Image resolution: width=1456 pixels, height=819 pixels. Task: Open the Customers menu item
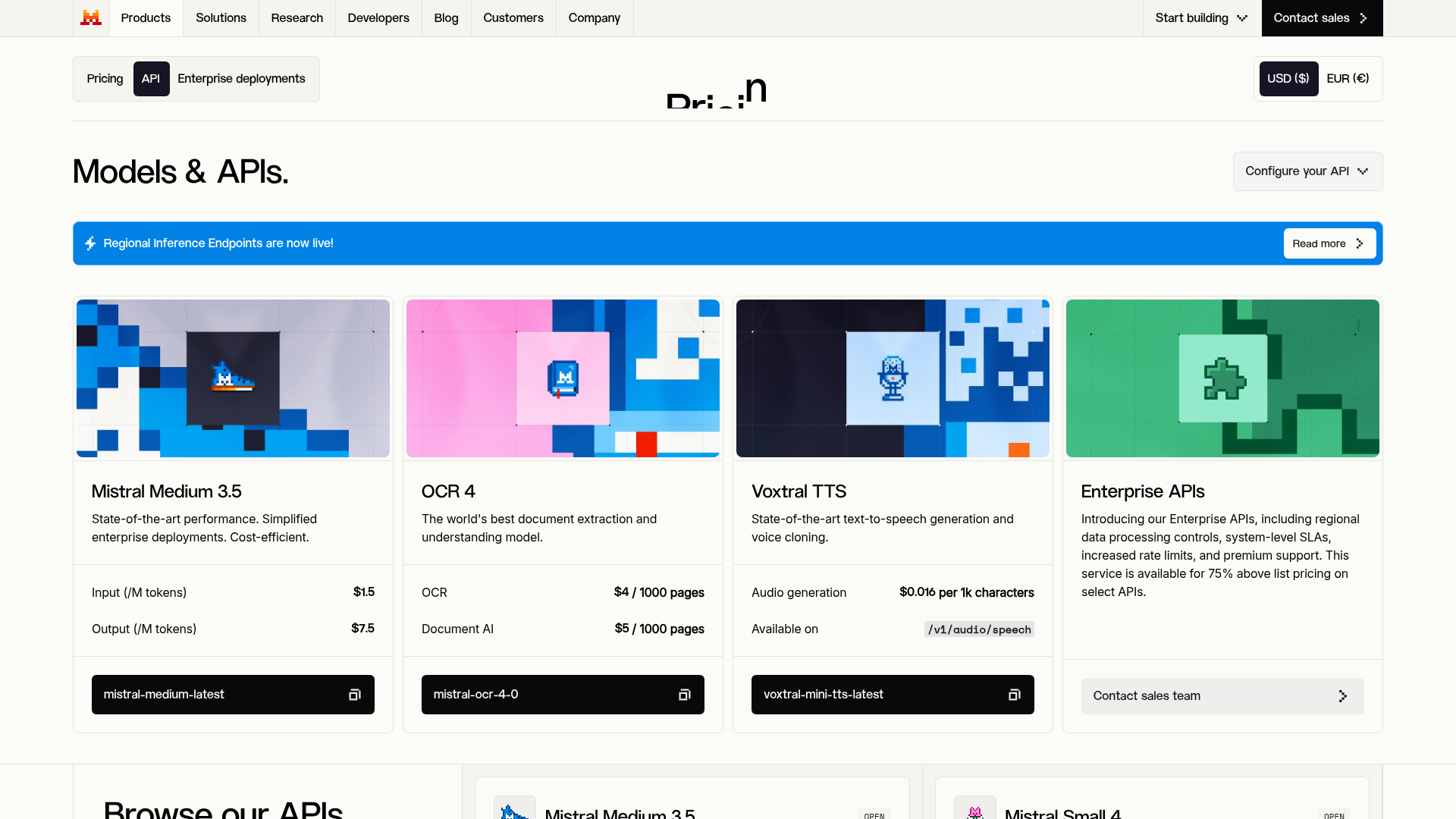pyautogui.click(x=513, y=18)
